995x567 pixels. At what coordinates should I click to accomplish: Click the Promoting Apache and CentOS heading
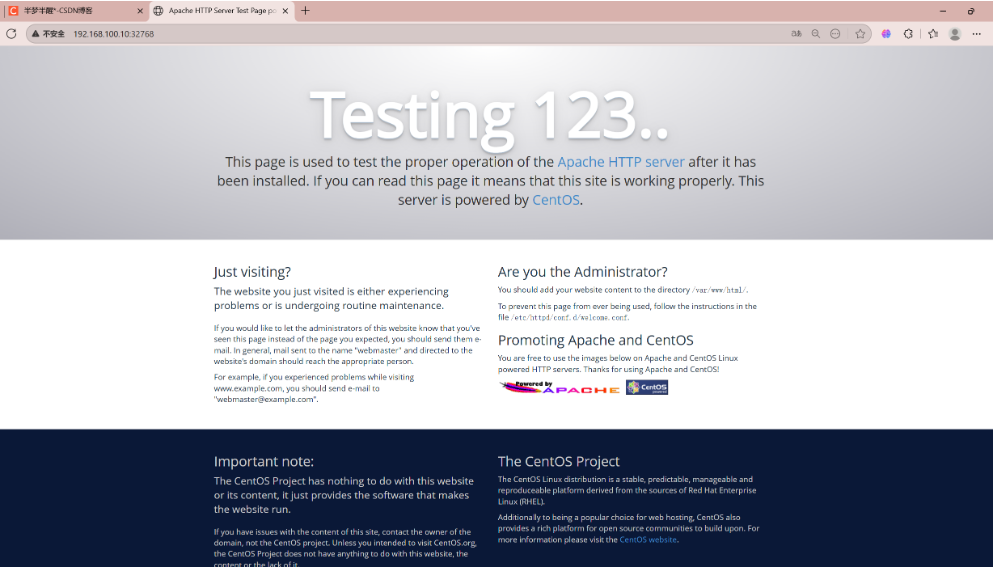pos(595,340)
